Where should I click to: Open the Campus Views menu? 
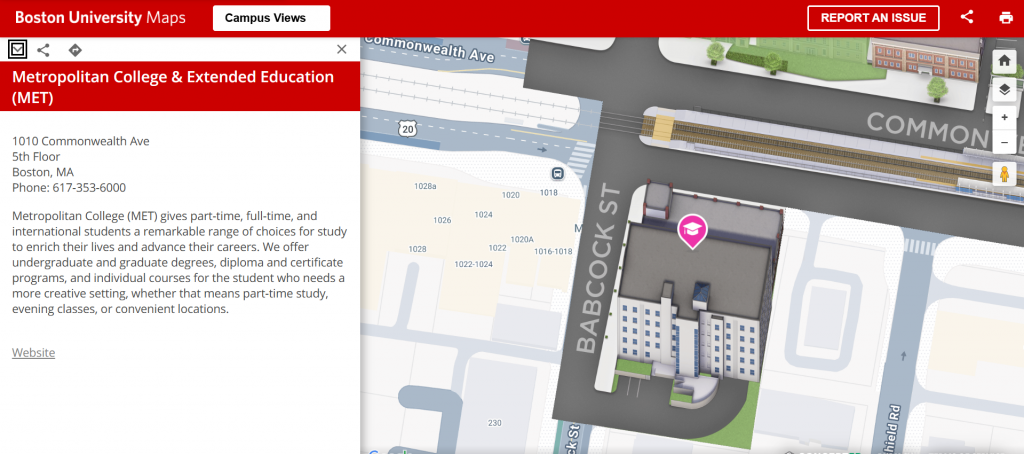tap(271, 18)
